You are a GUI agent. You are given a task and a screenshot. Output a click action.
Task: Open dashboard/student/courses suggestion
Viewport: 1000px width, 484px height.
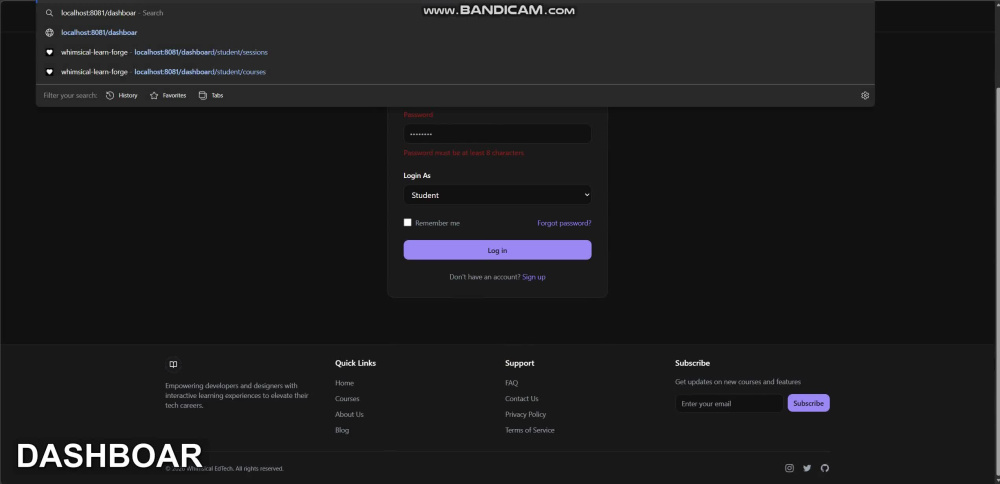click(x=455, y=72)
